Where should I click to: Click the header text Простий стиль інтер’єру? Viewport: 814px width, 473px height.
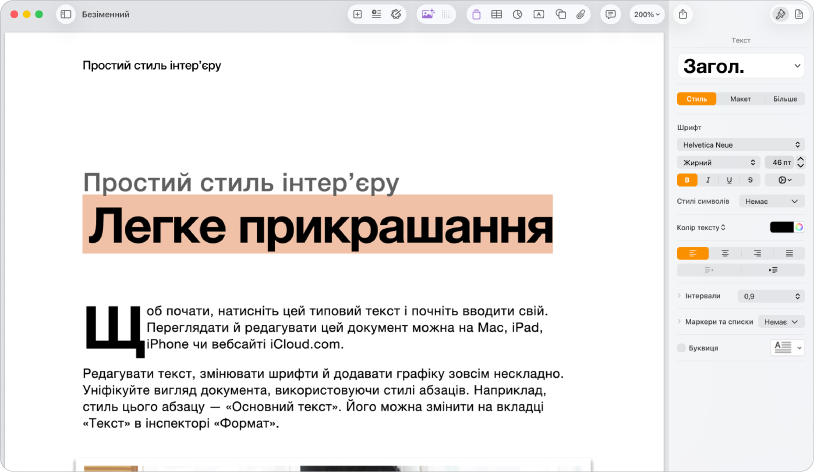tap(152, 65)
